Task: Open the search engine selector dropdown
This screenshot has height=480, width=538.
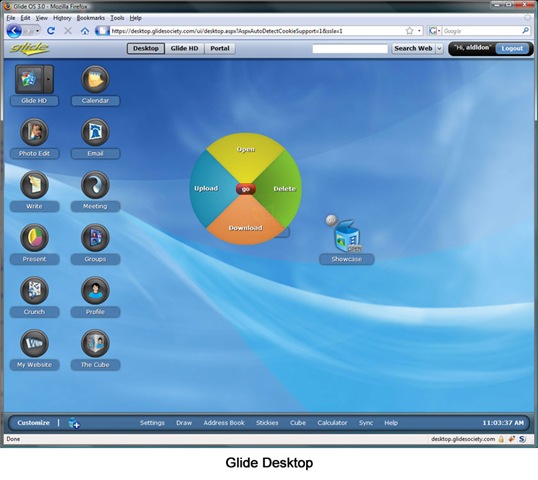Action: pyautogui.click(x=434, y=31)
